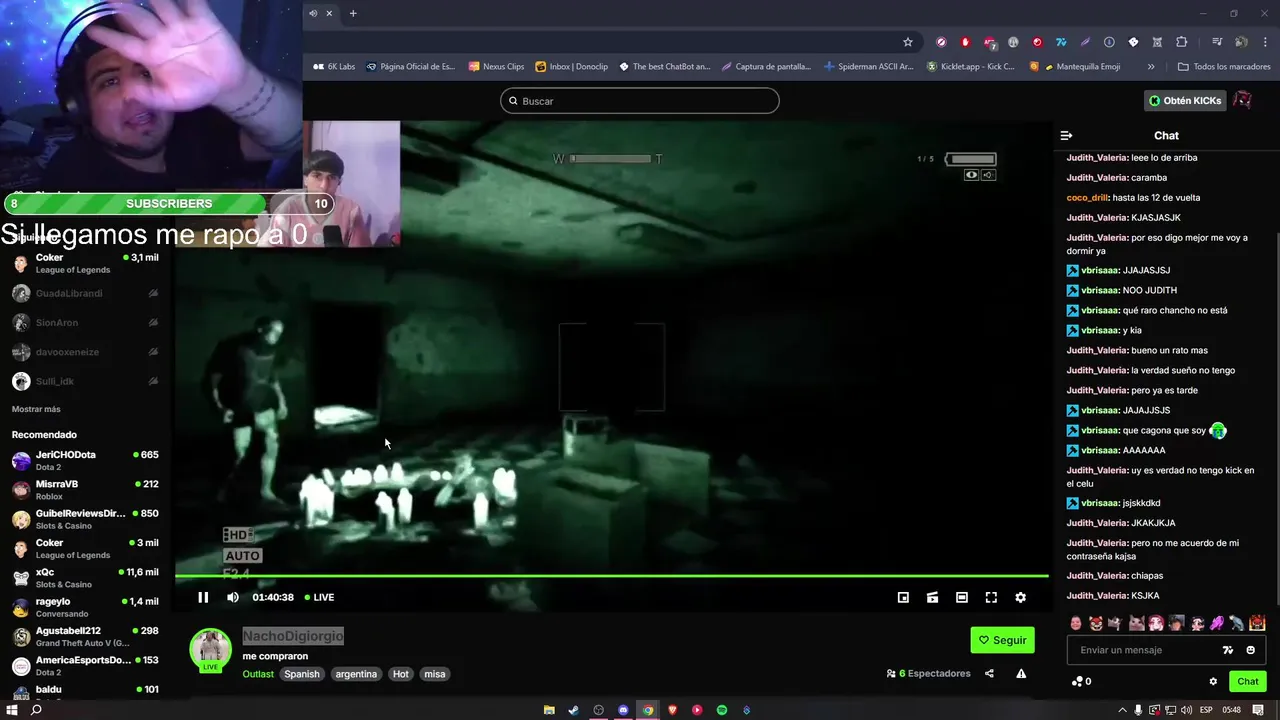This screenshot has width=1280, height=720.
Task: Open davooxeneize offline followed channel
Action: 87,352
